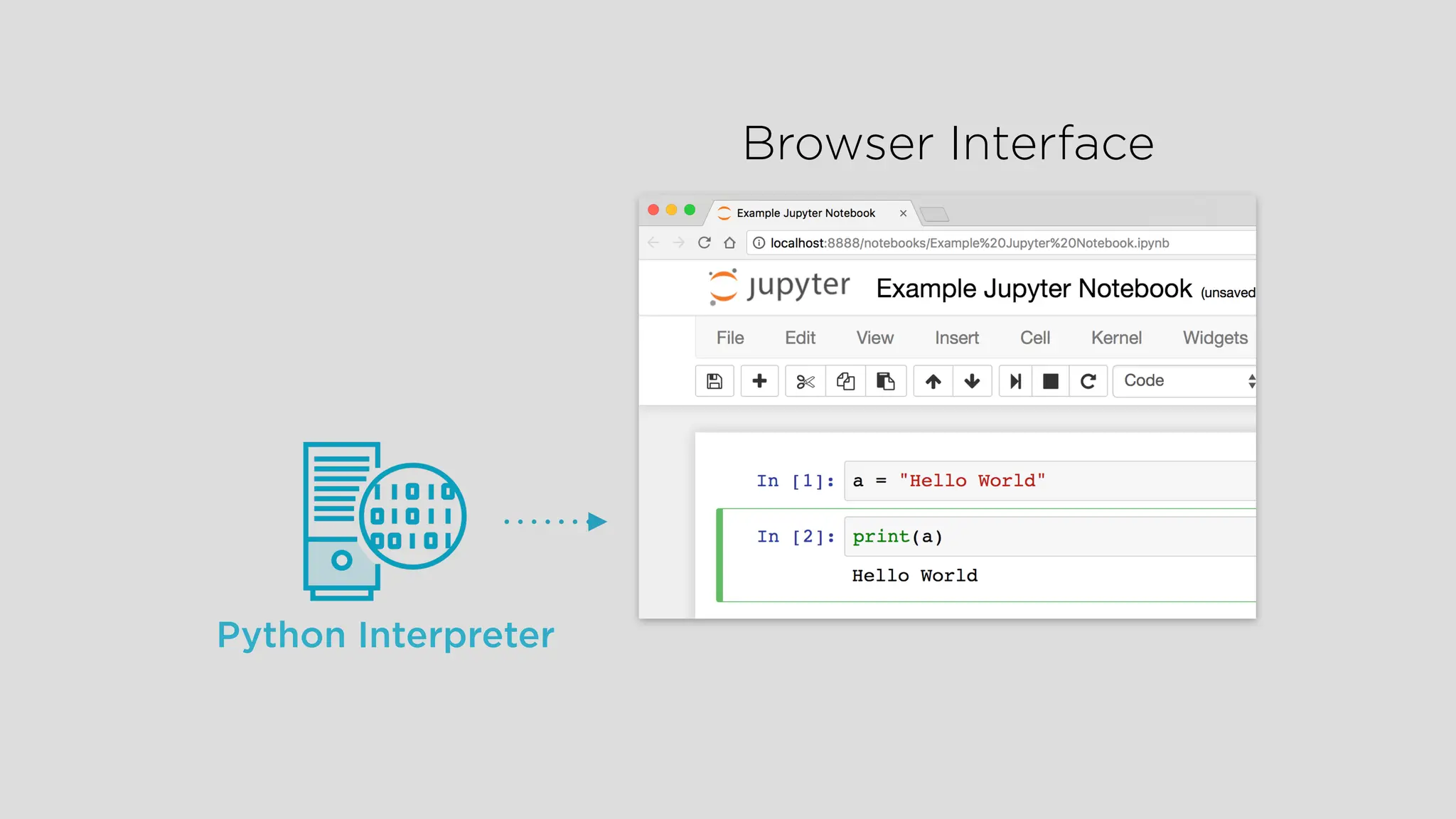Click the In [2]: prompt
The image size is (1456, 819).
(795, 537)
